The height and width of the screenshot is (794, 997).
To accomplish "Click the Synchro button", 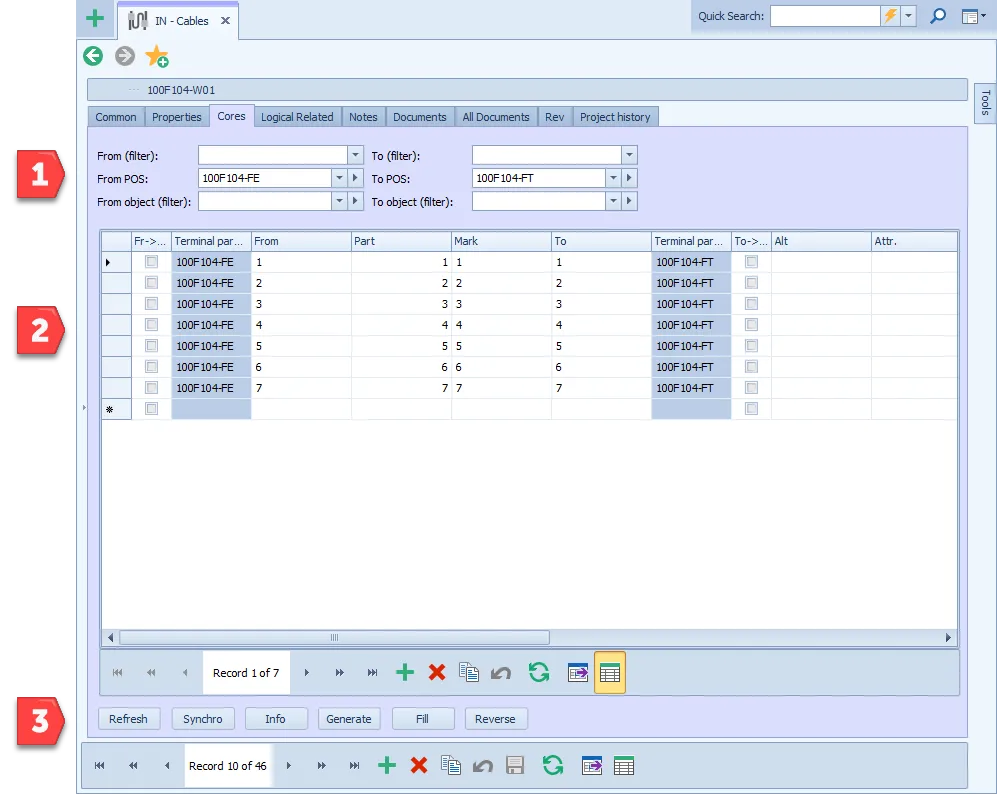I will click(x=203, y=719).
